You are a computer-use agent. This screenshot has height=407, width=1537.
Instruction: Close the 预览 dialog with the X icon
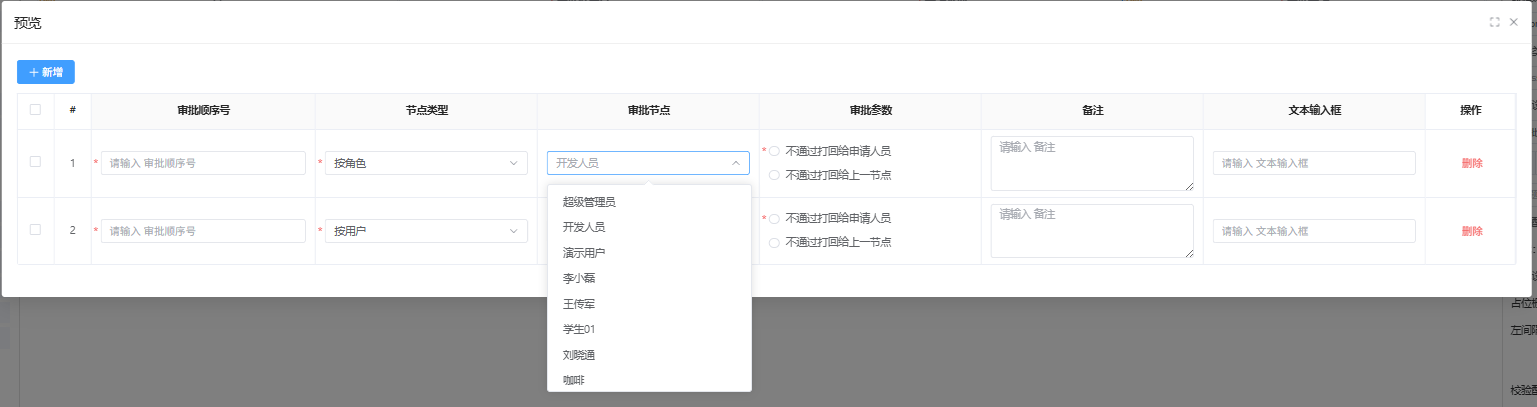pos(1514,22)
